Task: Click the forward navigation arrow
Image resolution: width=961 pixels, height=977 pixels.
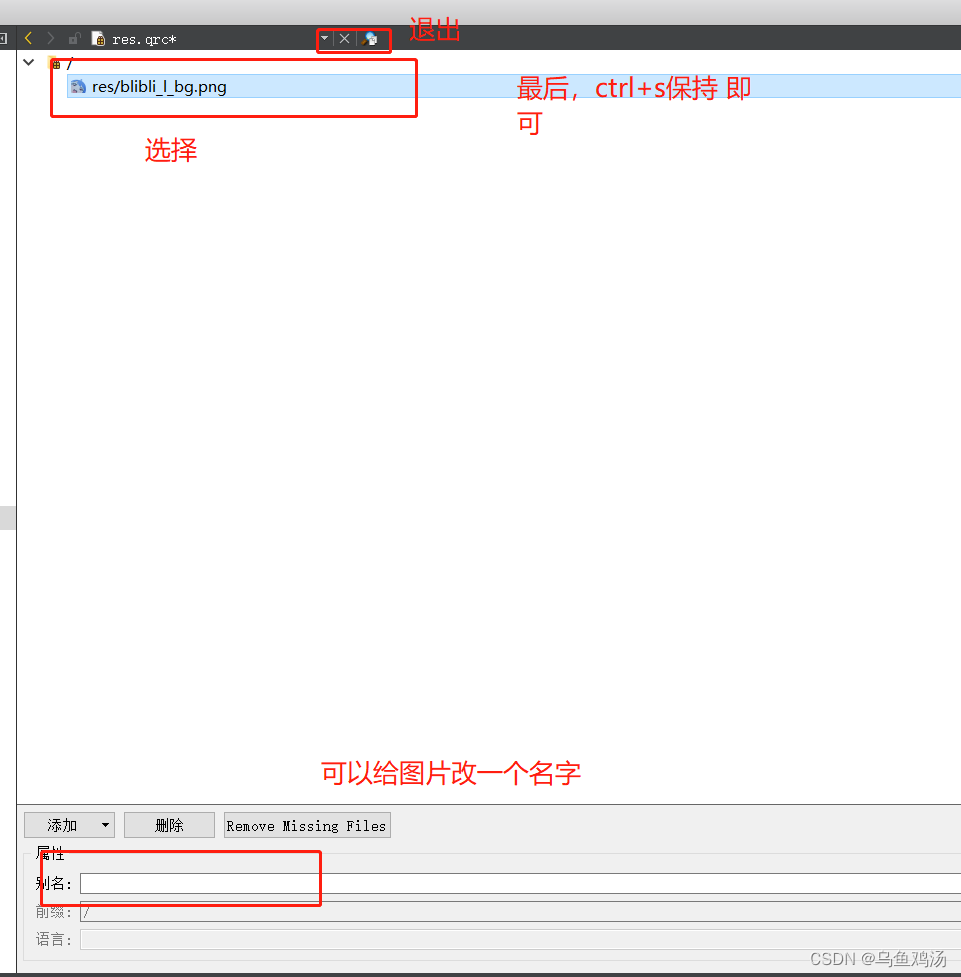Action: pos(49,38)
